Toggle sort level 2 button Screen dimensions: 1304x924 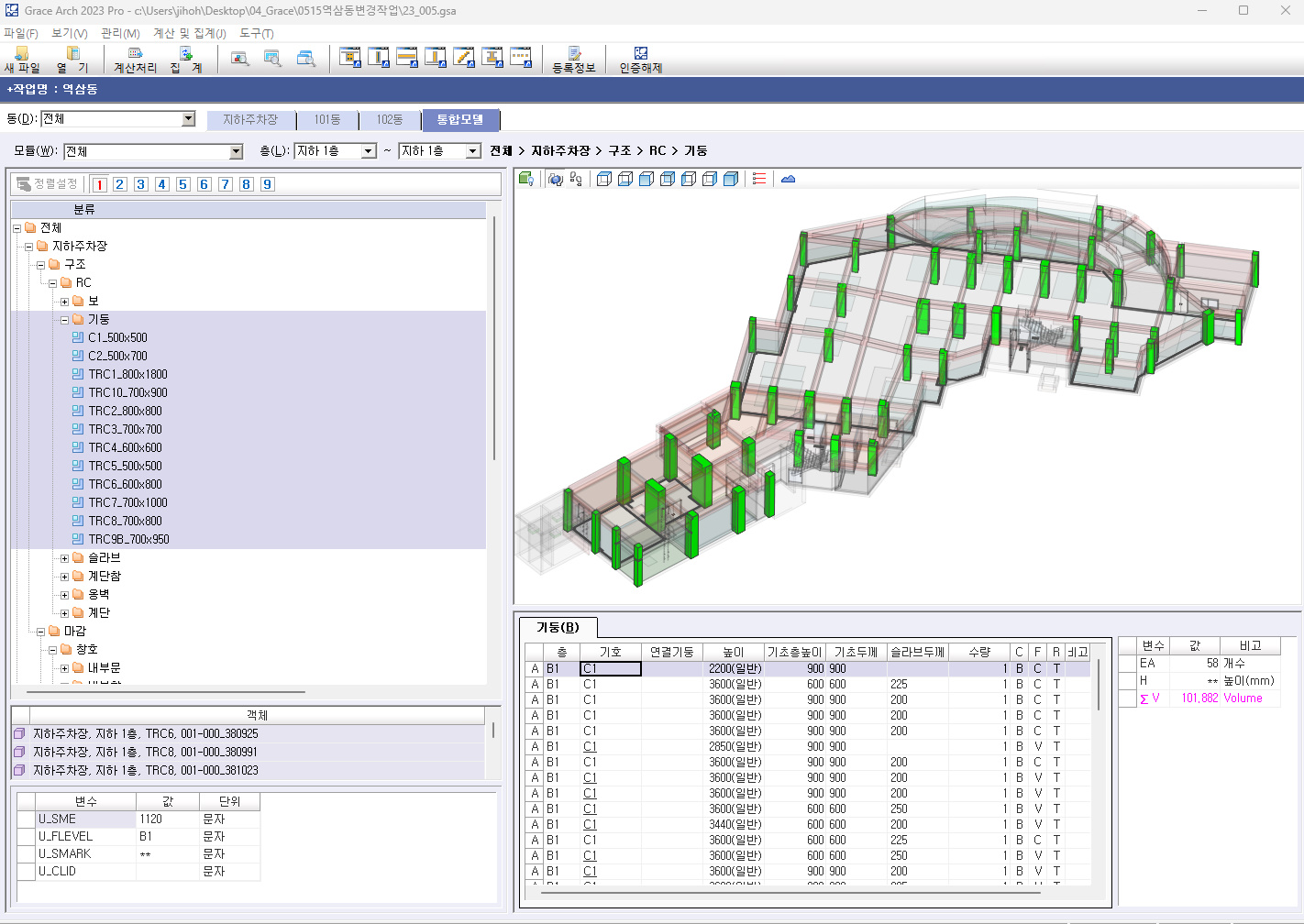tap(120, 184)
